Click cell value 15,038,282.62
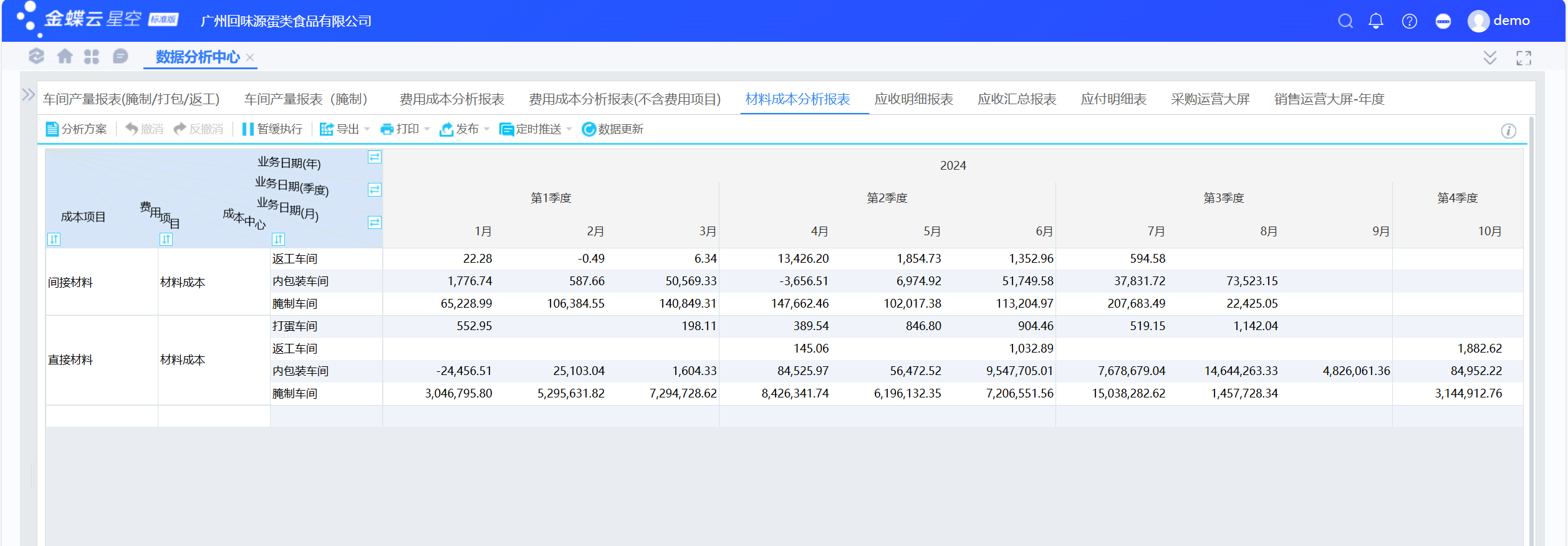This screenshot has height=546, width=1568. click(1128, 393)
